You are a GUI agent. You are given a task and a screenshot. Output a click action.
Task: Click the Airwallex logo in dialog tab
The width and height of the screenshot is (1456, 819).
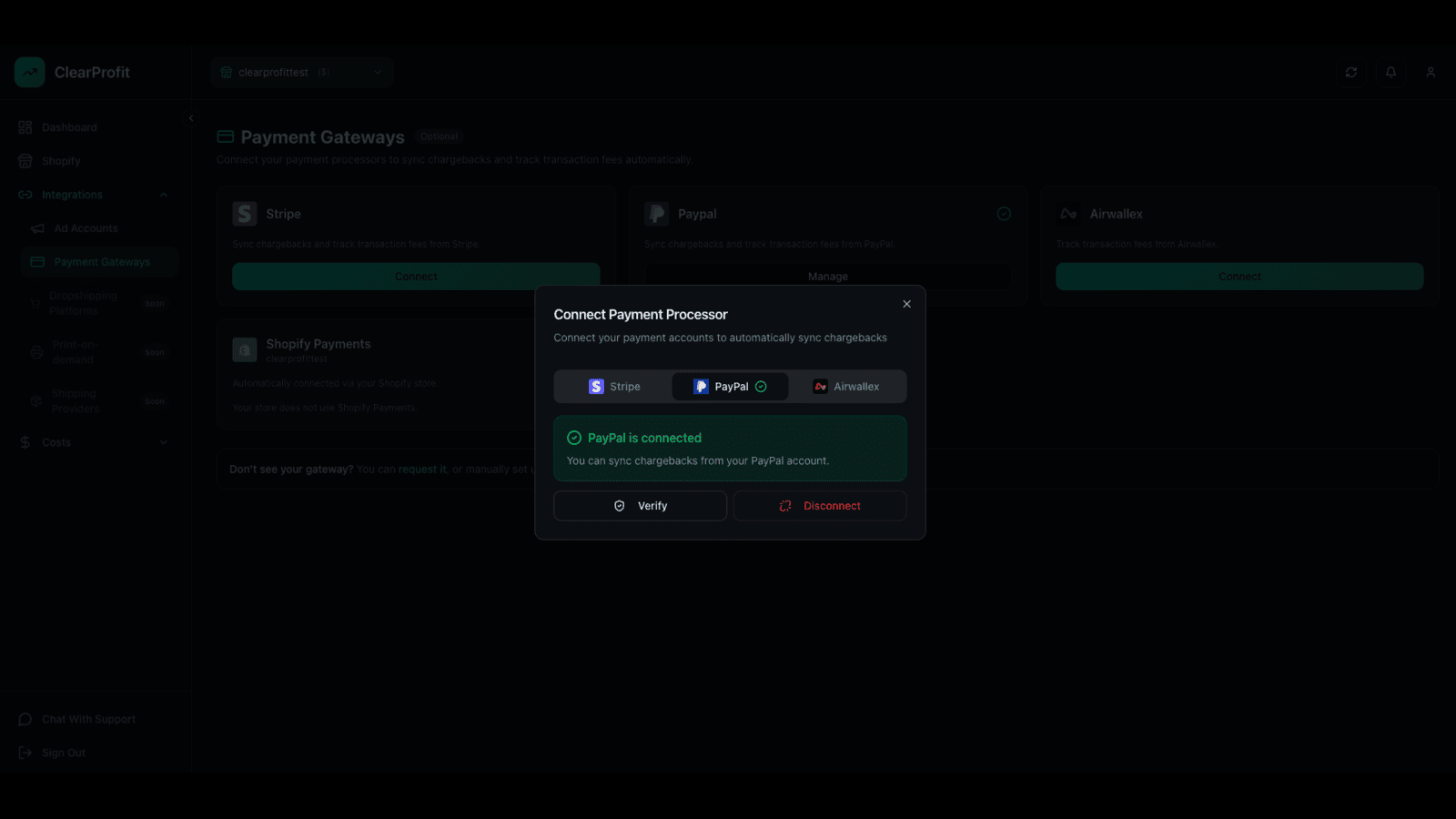(x=820, y=387)
